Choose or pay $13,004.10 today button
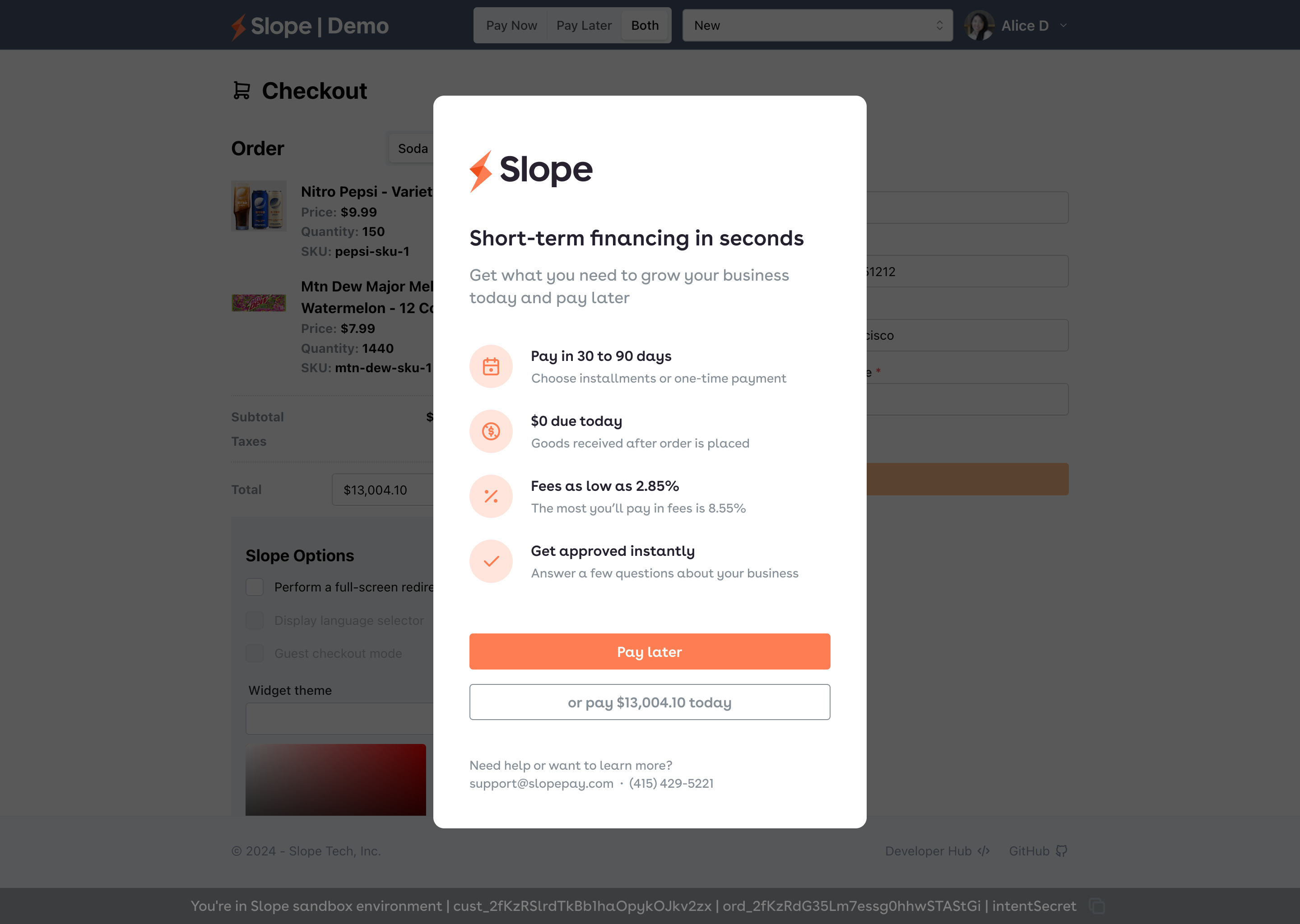Viewport: 1300px width, 924px height. 650,702
